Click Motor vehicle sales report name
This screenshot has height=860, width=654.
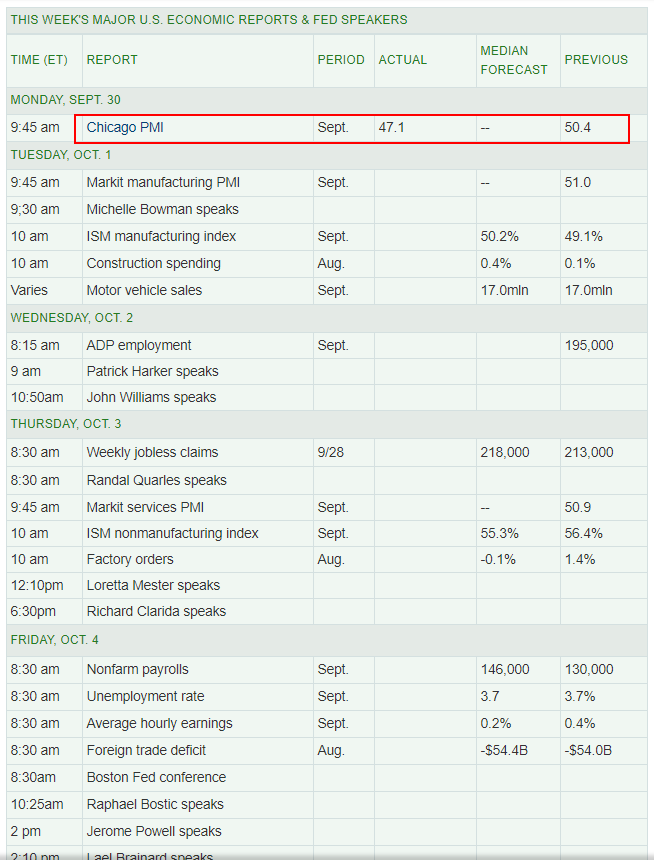pos(144,291)
